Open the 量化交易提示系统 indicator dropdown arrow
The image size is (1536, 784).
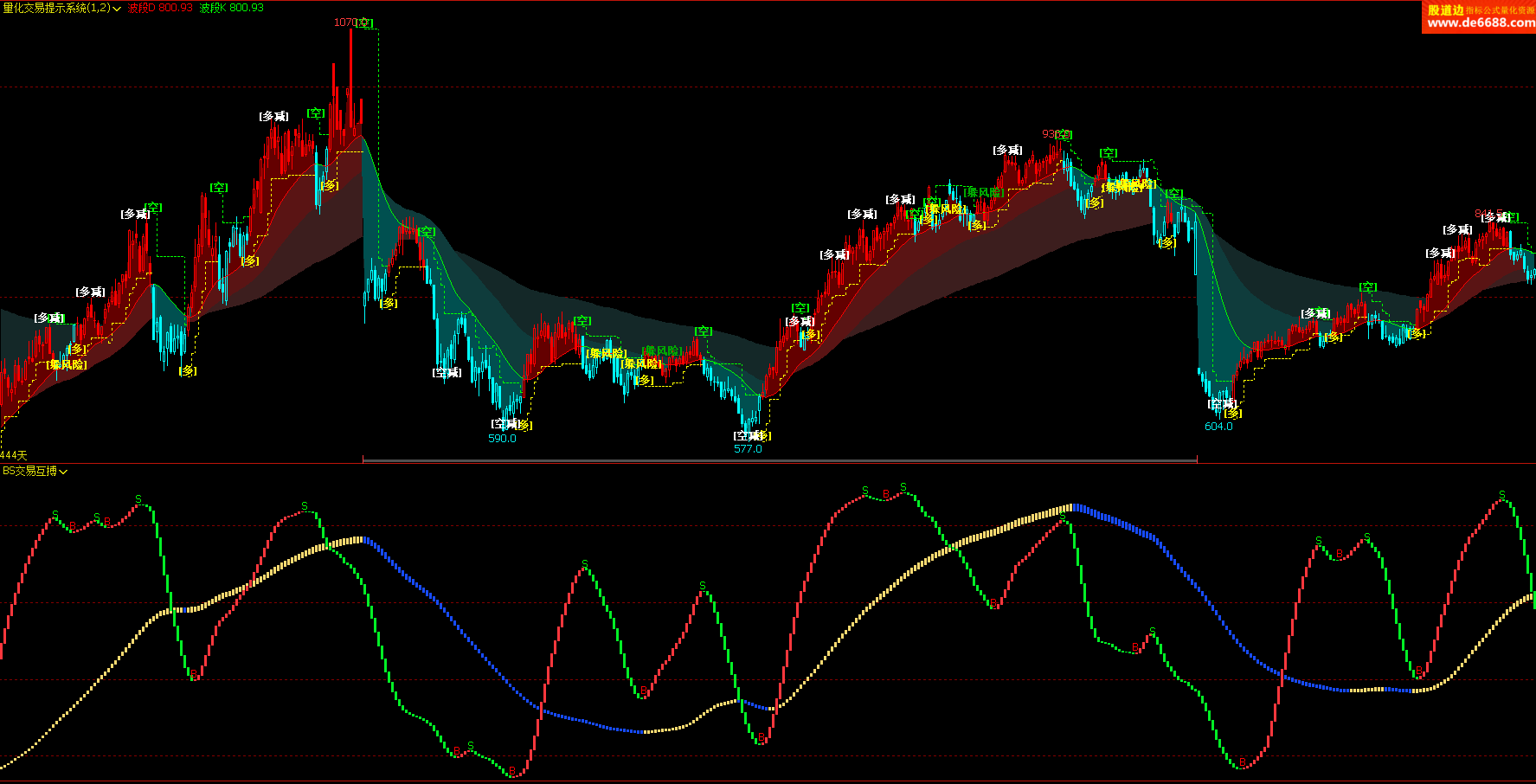pyautogui.click(x=117, y=9)
